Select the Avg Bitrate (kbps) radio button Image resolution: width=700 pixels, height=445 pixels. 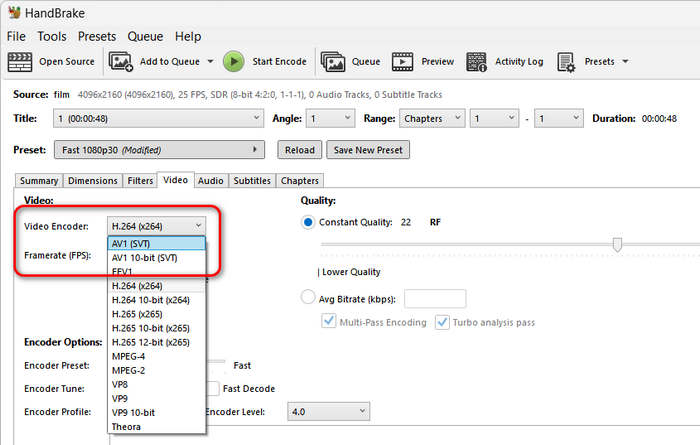pos(308,297)
